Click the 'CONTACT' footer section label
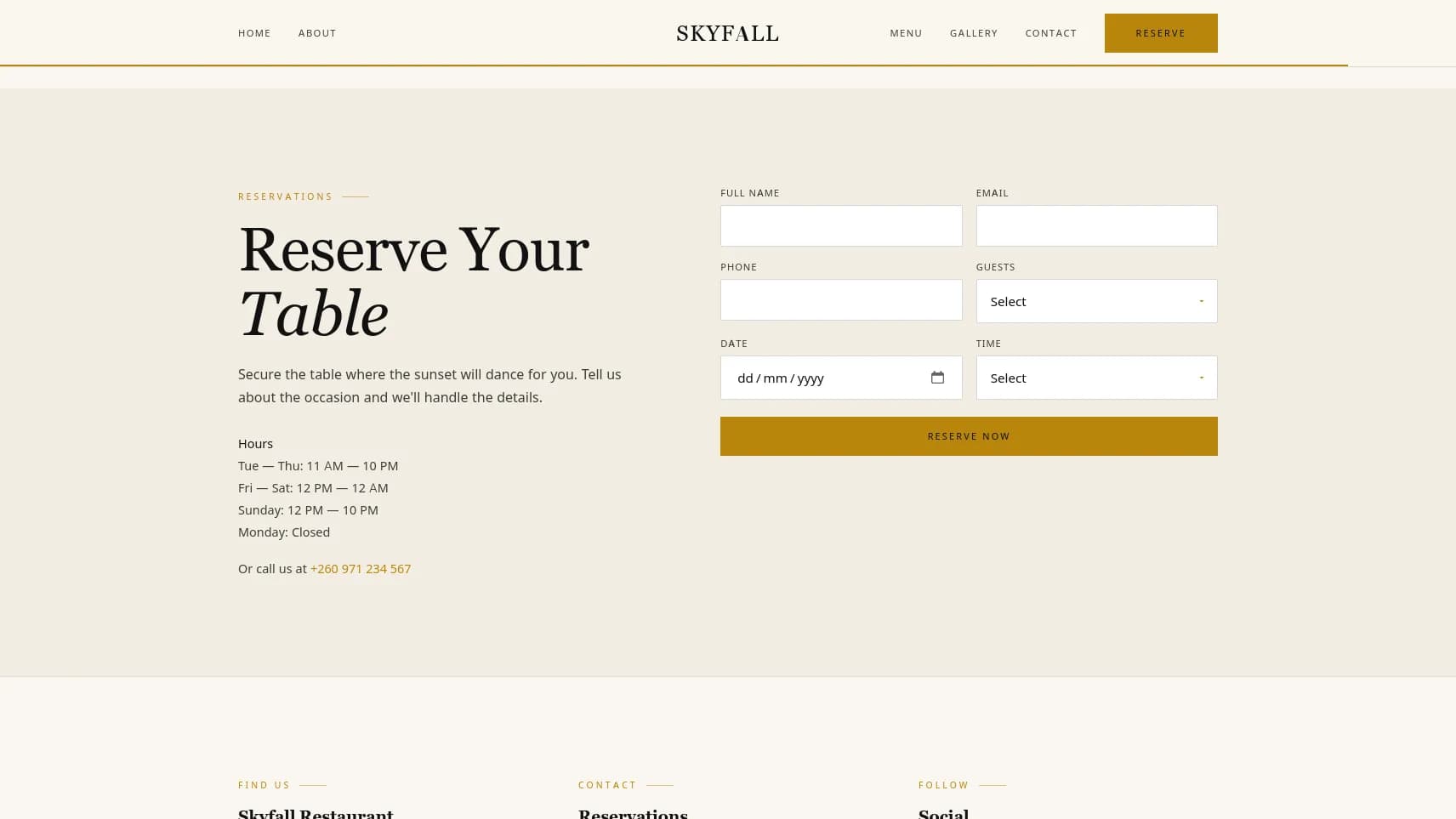 607,785
